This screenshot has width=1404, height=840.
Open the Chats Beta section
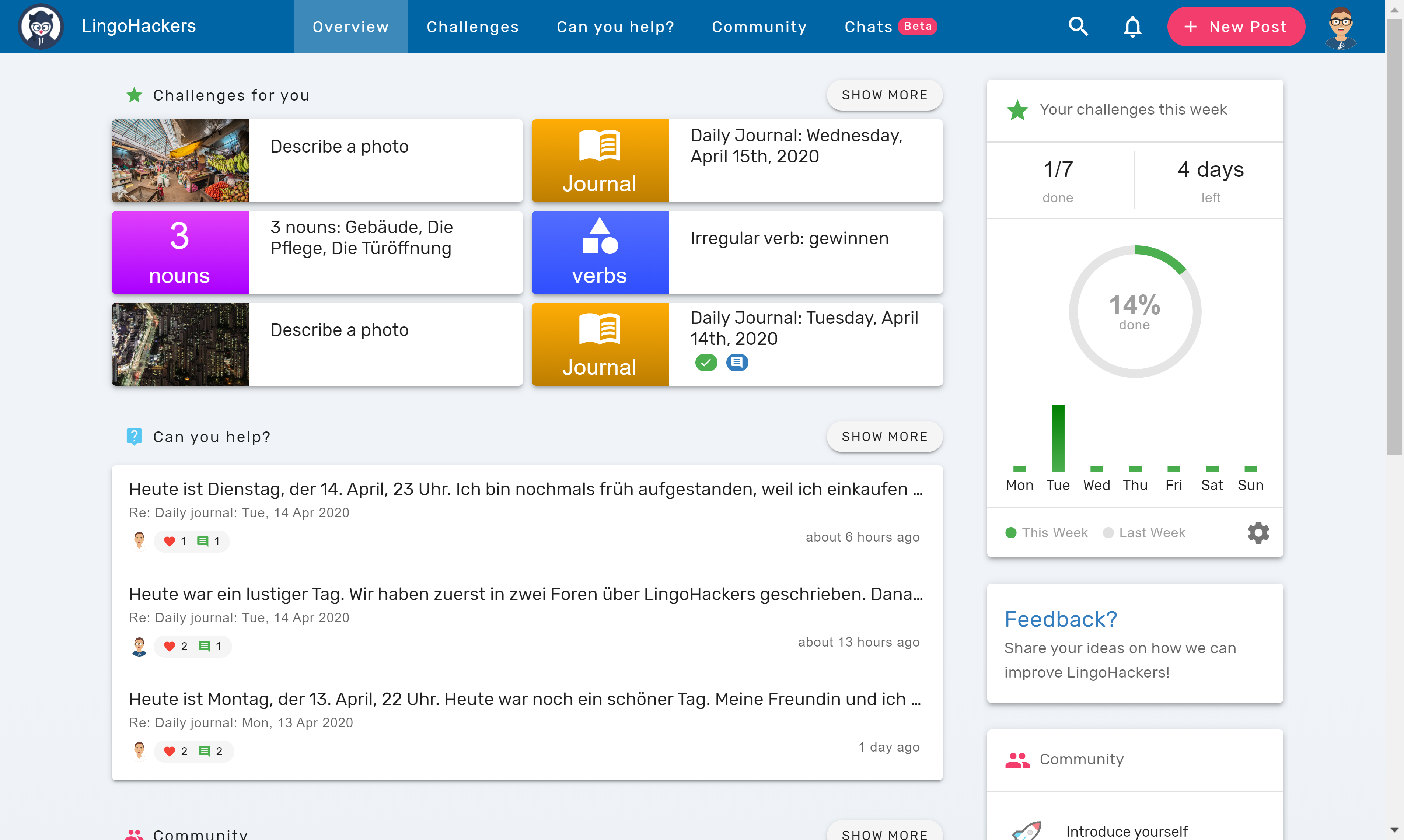(x=869, y=26)
